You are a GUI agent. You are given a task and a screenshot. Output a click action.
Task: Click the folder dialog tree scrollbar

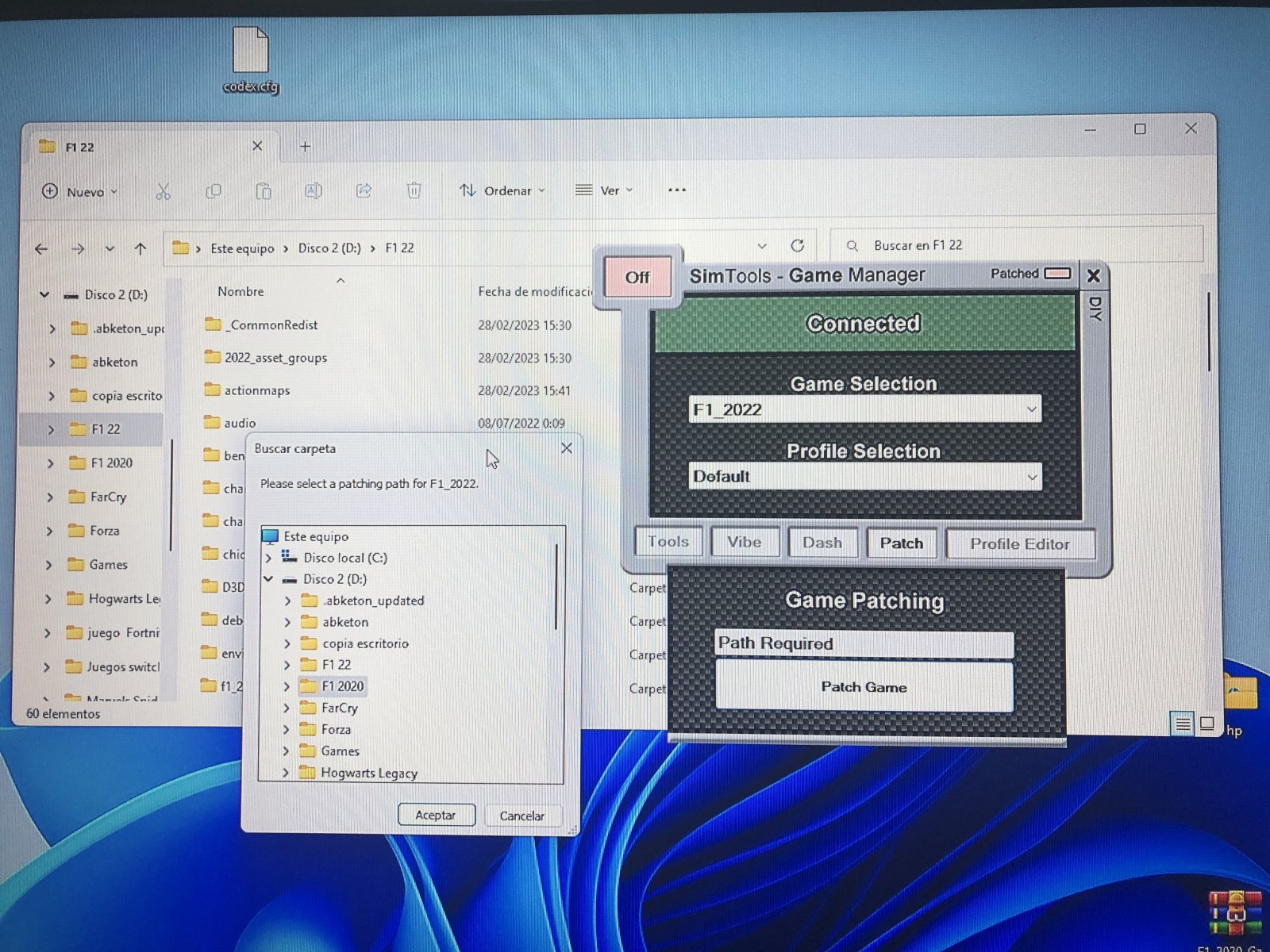(556, 587)
